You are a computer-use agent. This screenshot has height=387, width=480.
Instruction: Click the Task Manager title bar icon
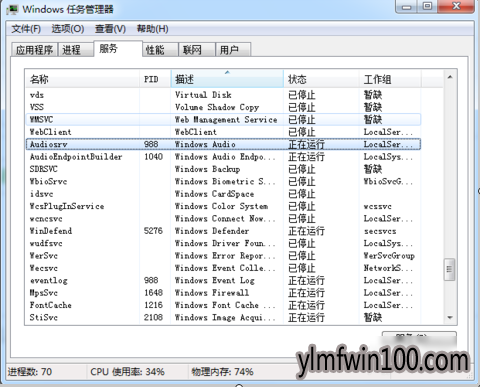click(12, 9)
